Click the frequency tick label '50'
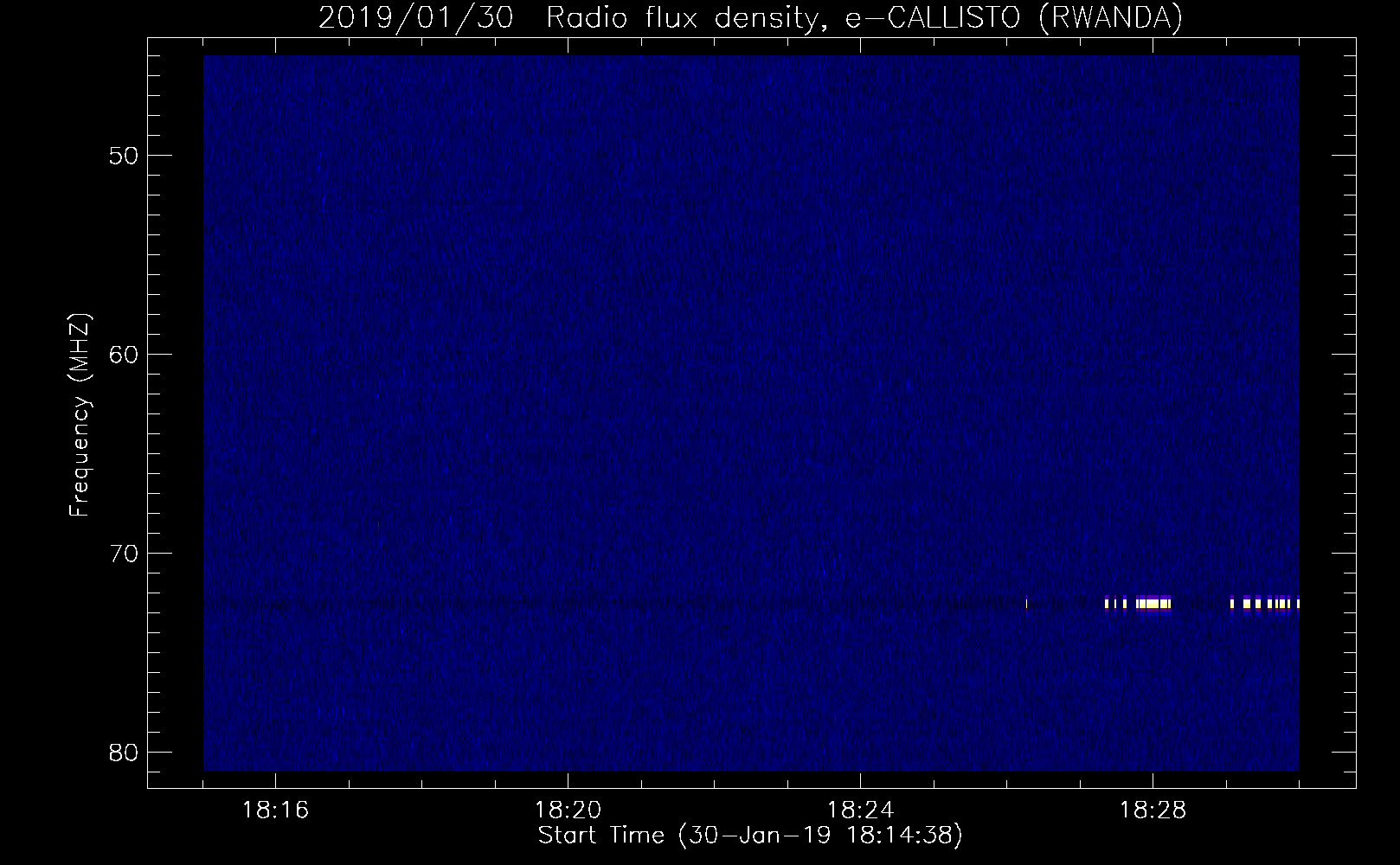This screenshot has width=1400, height=865. (x=125, y=156)
